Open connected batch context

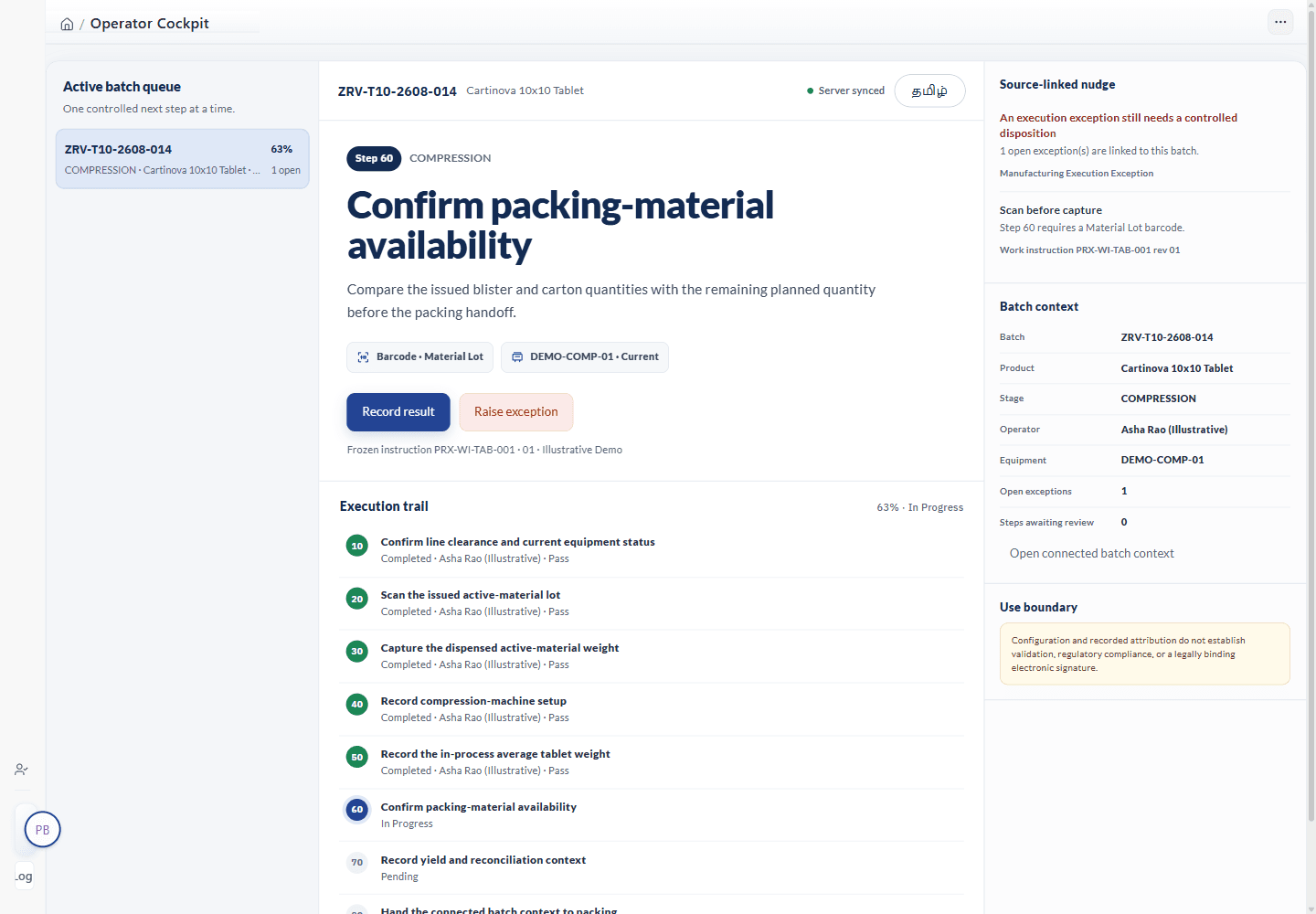(x=1091, y=554)
